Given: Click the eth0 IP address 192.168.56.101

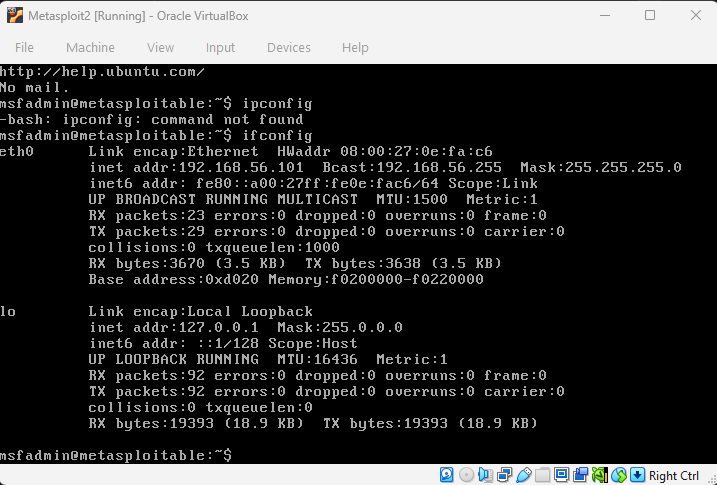Looking at the screenshot, I should [x=241, y=167].
